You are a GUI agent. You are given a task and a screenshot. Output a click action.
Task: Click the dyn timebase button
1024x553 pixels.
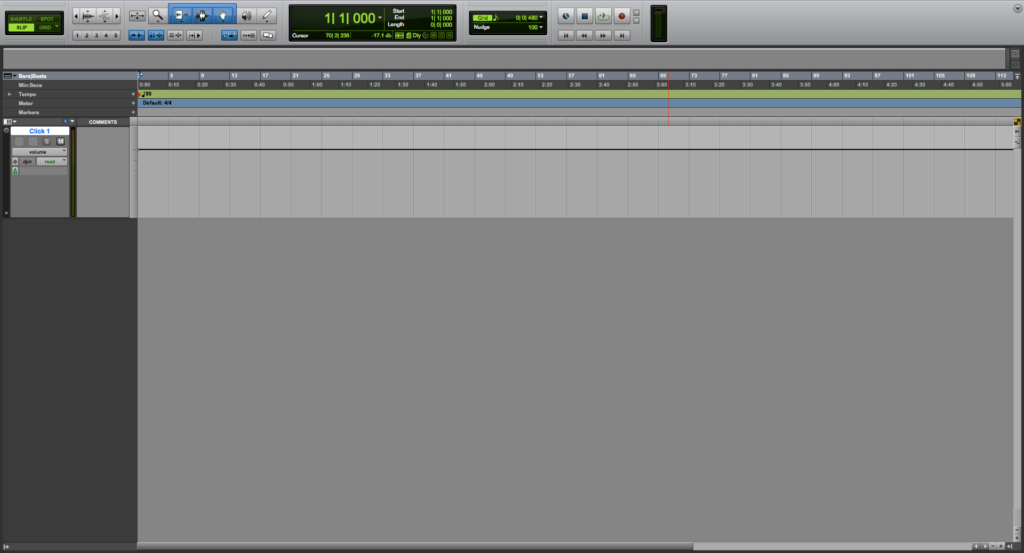coord(27,161)
